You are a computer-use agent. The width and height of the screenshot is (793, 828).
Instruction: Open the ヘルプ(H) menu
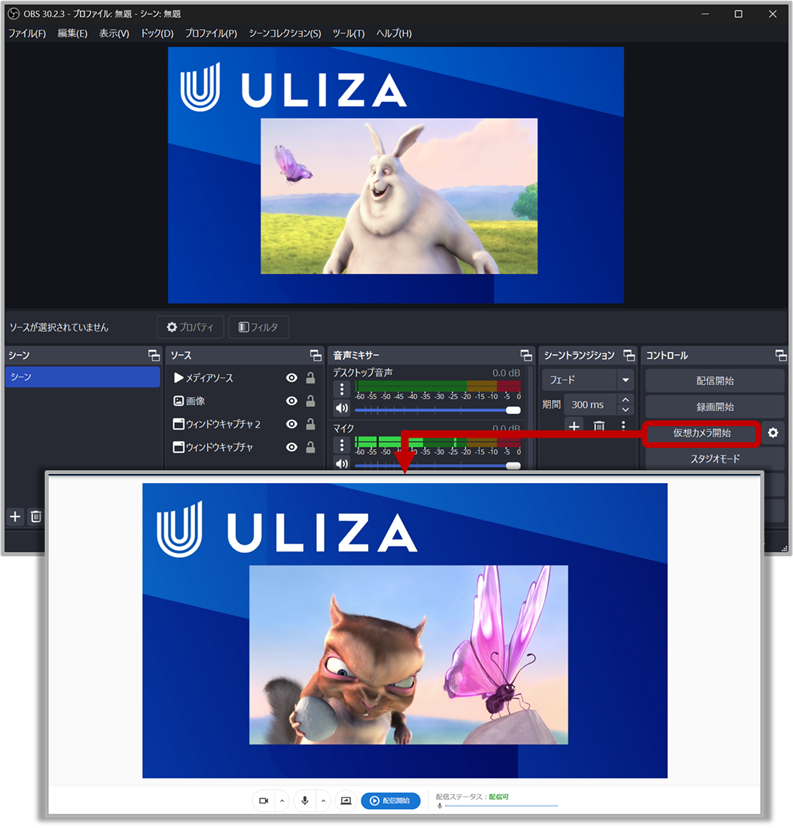(x=394, y=33)
